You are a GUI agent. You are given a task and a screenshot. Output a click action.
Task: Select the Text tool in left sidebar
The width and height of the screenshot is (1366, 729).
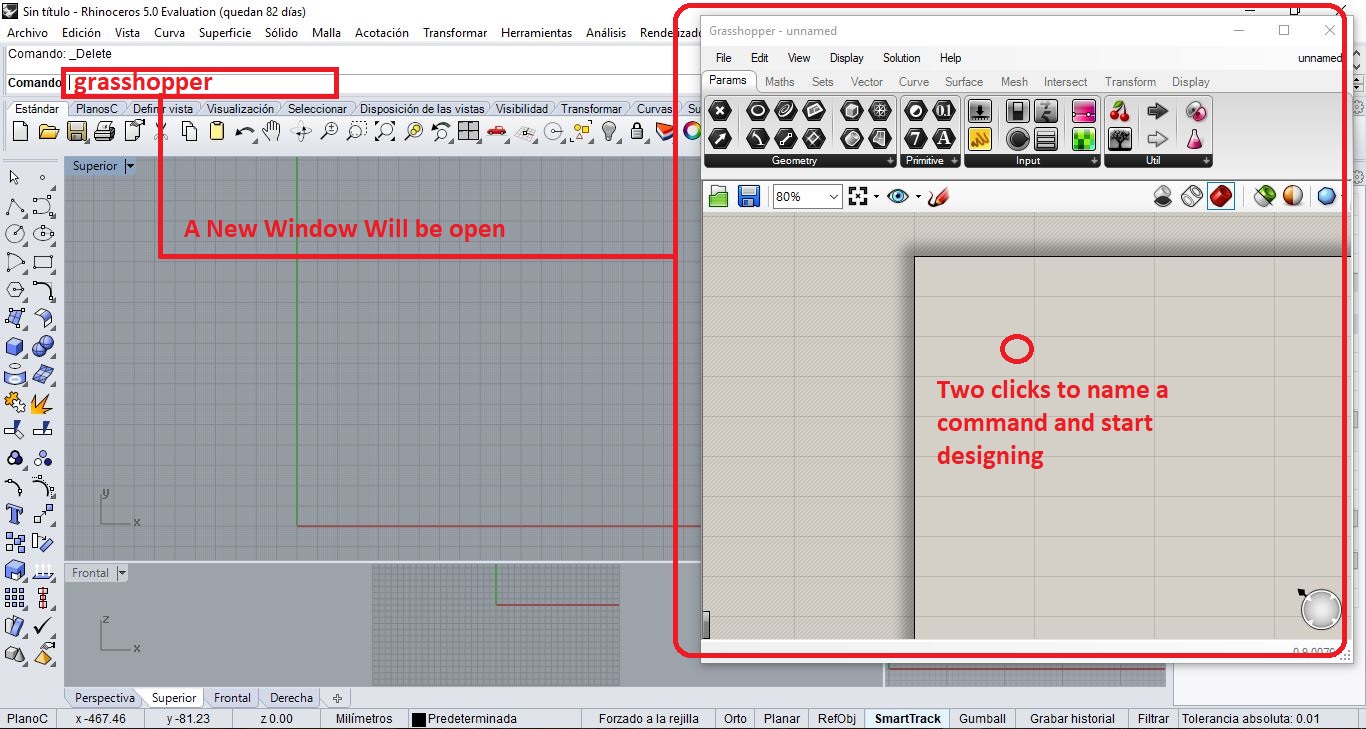click(x=15, y=515)
